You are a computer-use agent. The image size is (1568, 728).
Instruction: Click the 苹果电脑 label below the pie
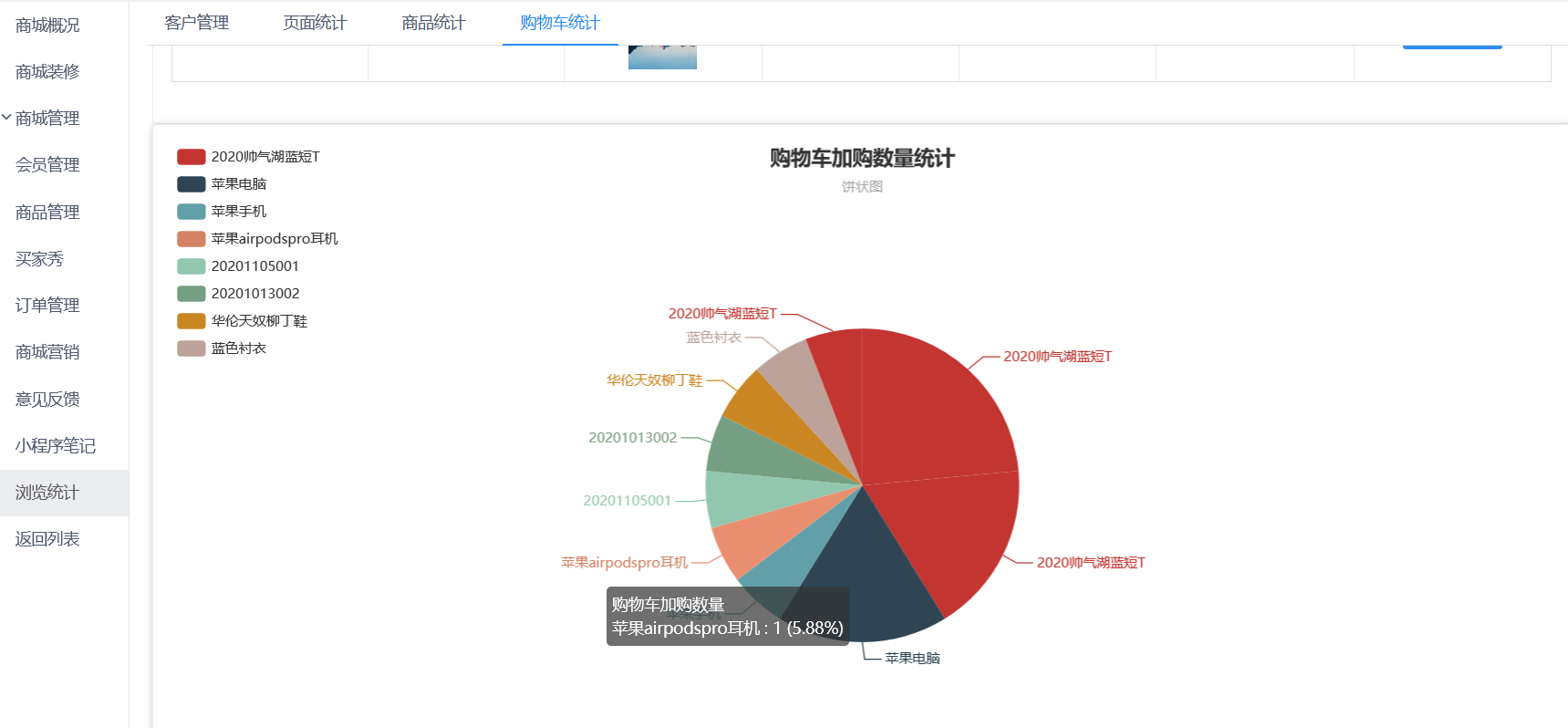click(912, 658)
